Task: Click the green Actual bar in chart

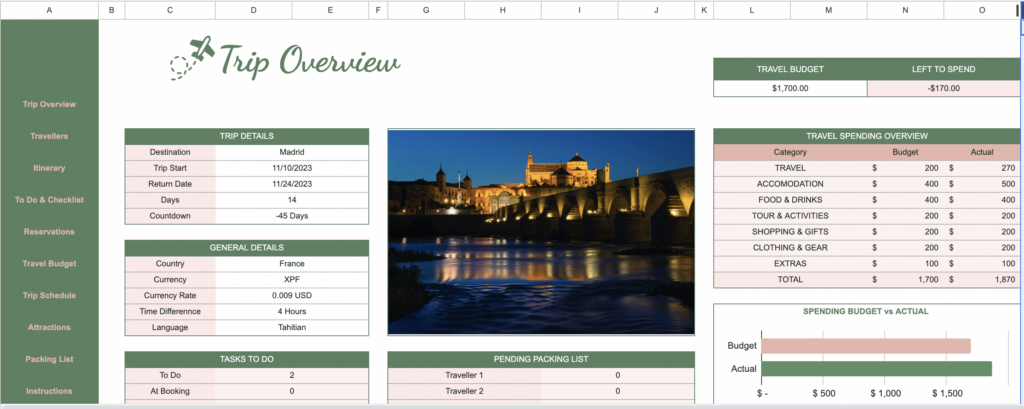Action: [x=876, y=368]
